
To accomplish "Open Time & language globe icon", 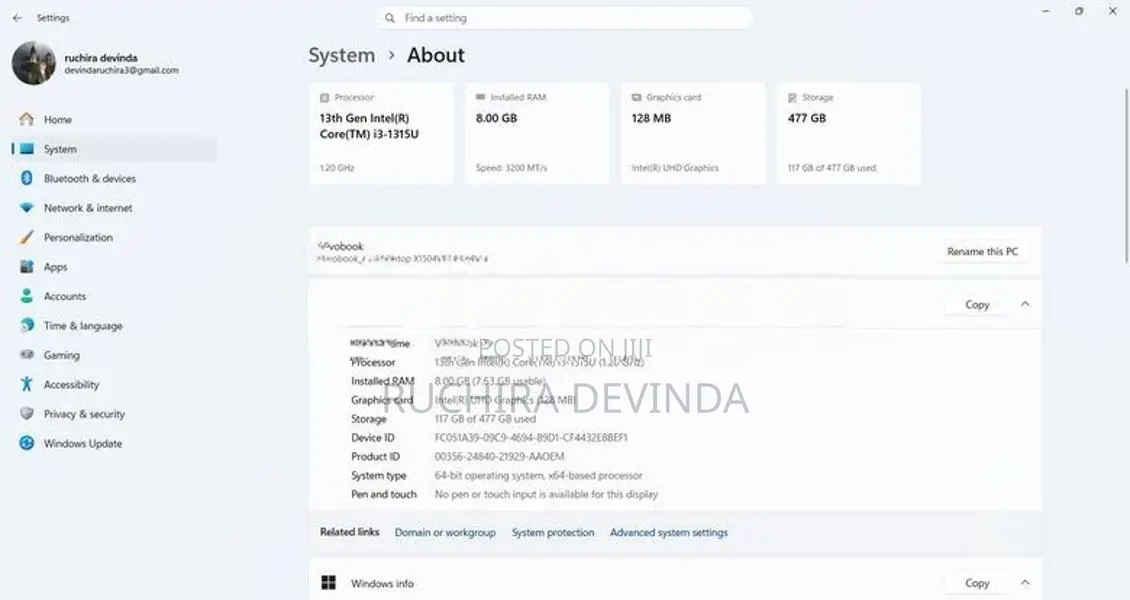I will coord(27,326).
